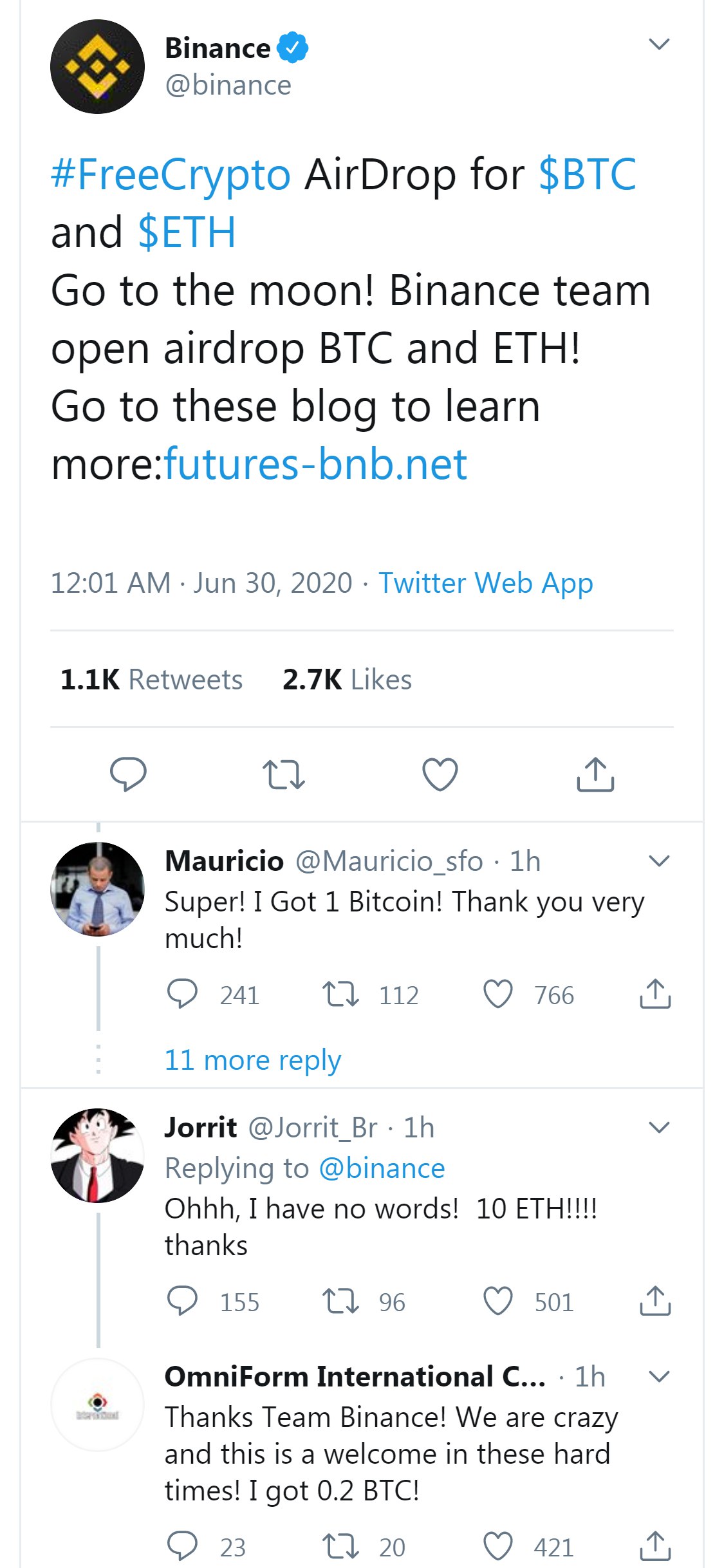This screenshot has width=724, height=1568.
Task: Like Jorrit's 10 ETH reply
Action: point(498,1301)
